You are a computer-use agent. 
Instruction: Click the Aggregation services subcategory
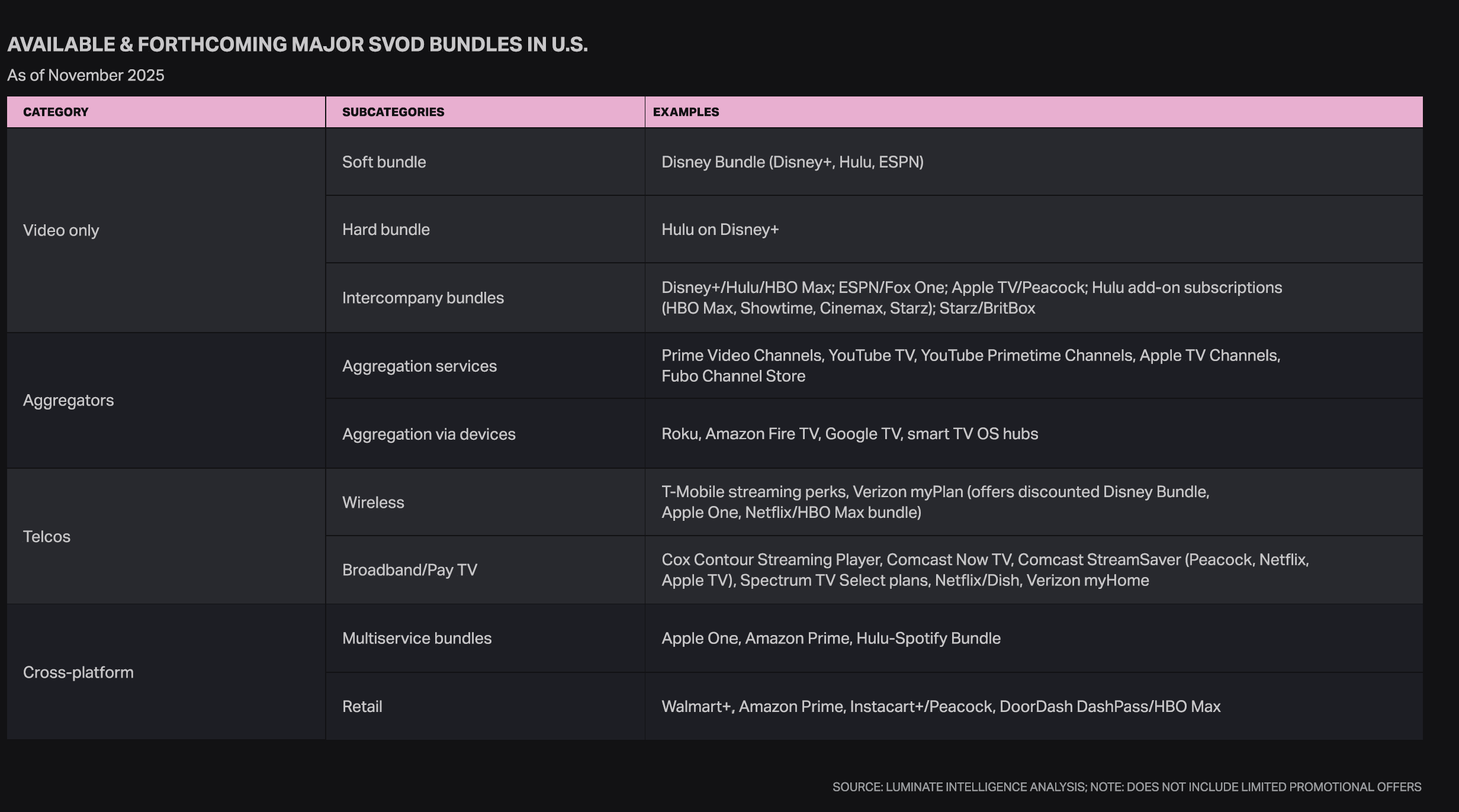click(419, 366)
